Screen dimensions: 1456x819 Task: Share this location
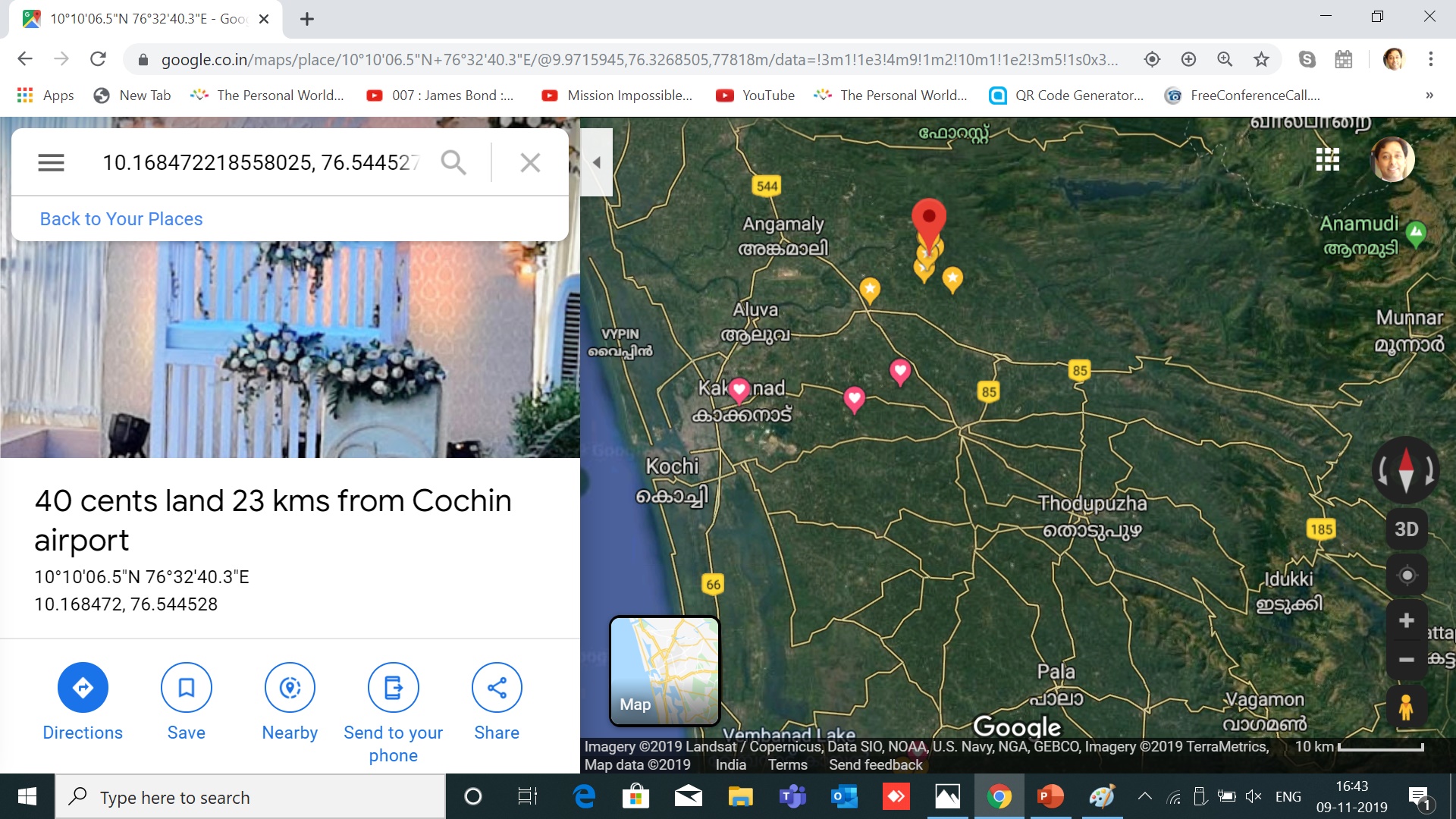coord(497,687)
